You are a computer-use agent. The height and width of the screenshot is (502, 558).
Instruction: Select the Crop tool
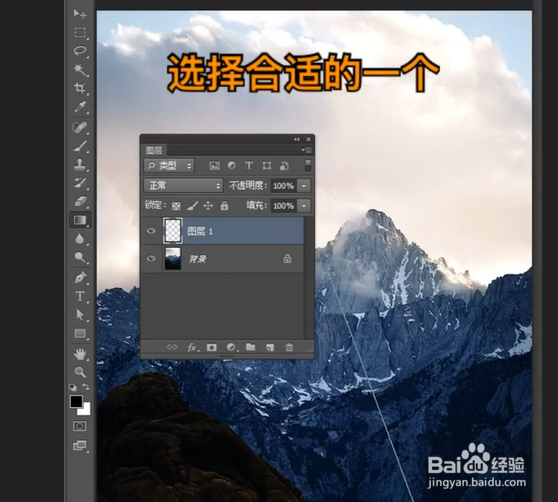point(80,88)
